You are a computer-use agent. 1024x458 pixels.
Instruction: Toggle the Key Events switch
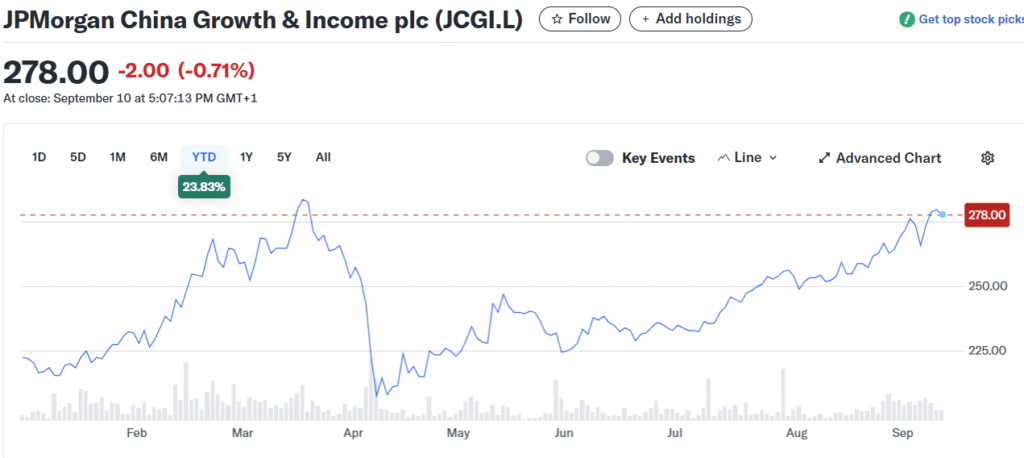tap(600, 158)
